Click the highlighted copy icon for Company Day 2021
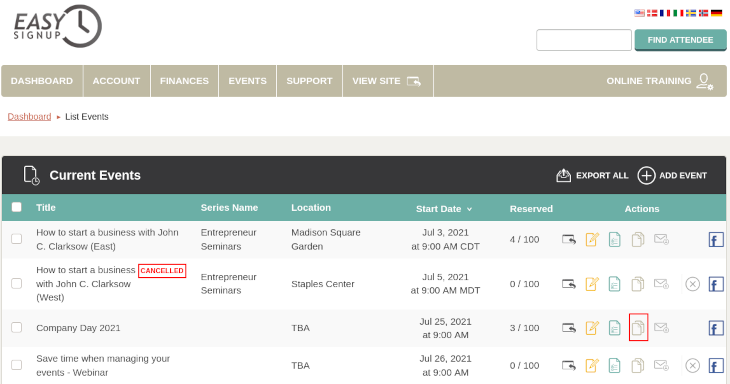The width and height of the screenshot is (730, 384). click(x=638, y=328)
